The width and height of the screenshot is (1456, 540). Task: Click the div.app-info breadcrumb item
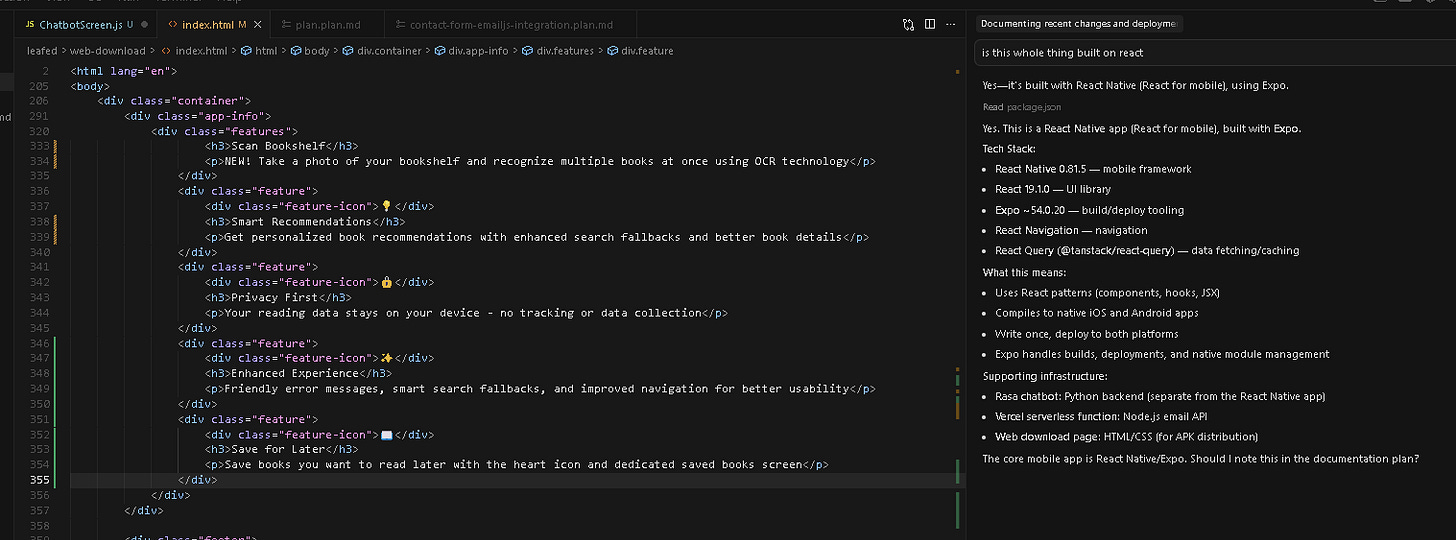tap(479, 51)
